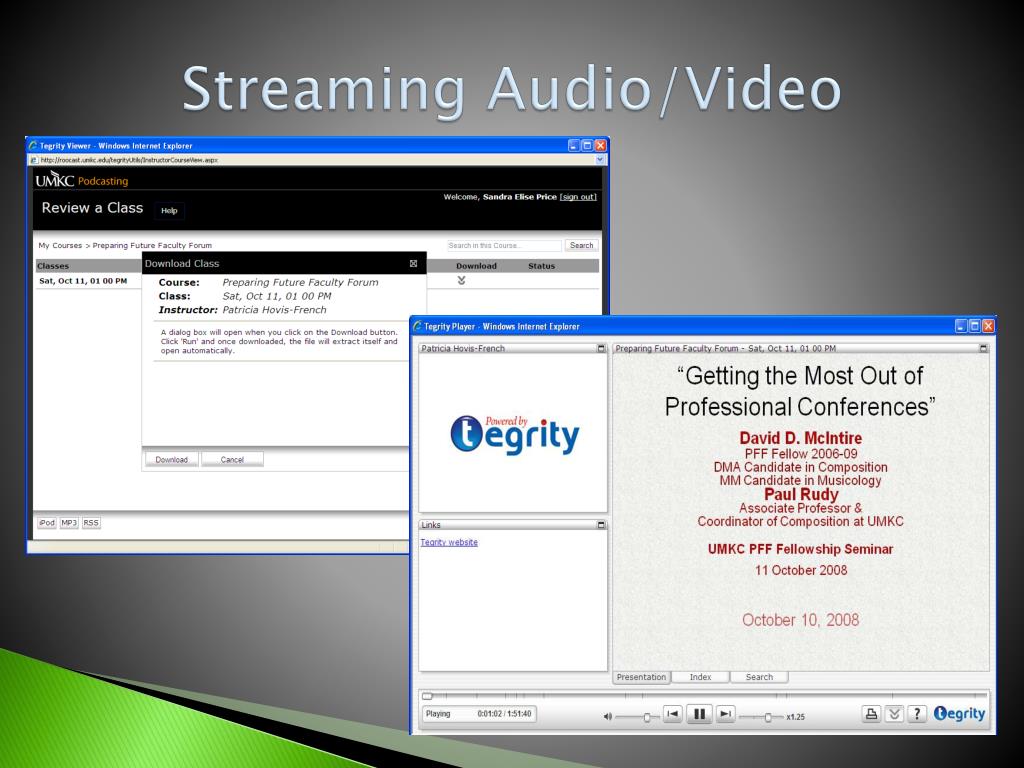Image resolution: width=1024 pixels, height=768 pixels.
Task: Switch to the Index tab
Action: [700, 677]
